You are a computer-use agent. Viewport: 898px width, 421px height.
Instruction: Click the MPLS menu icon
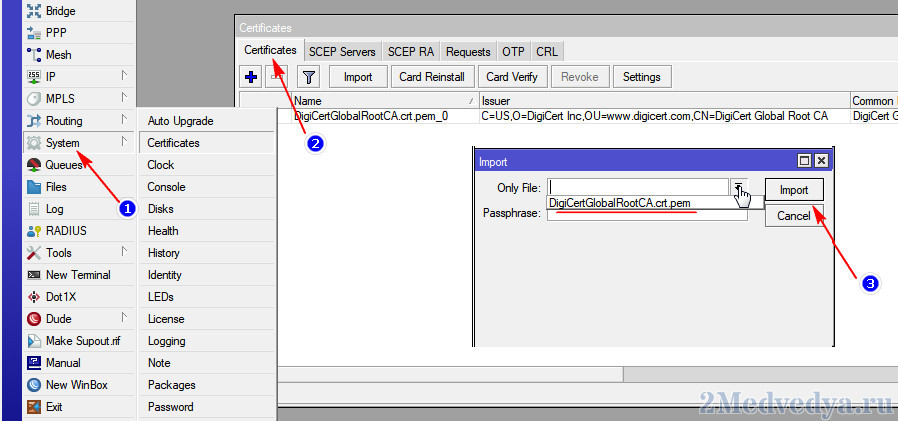pyautogui.click(x=34, y=99)
